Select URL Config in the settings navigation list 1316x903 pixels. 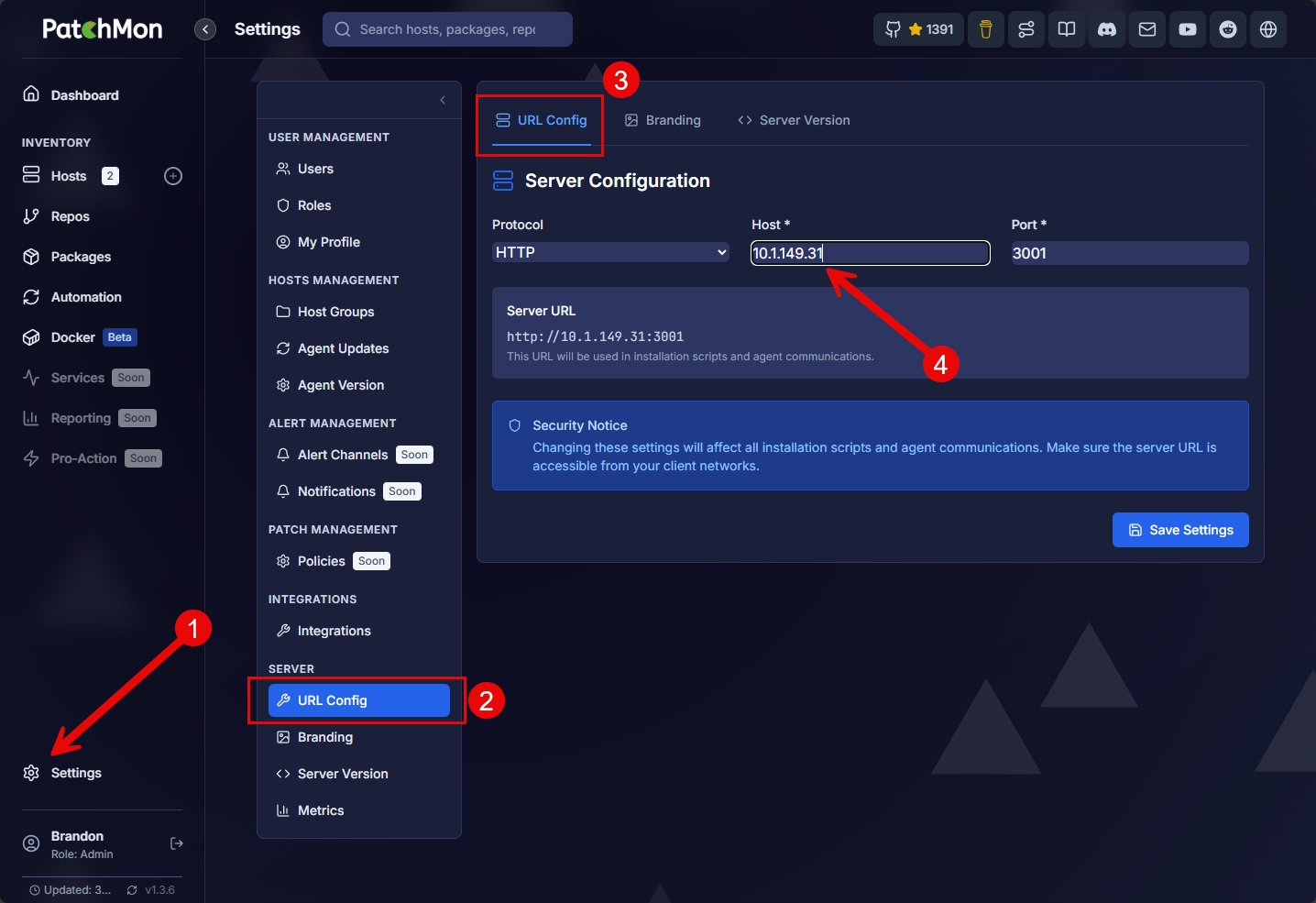click(359, 700)
